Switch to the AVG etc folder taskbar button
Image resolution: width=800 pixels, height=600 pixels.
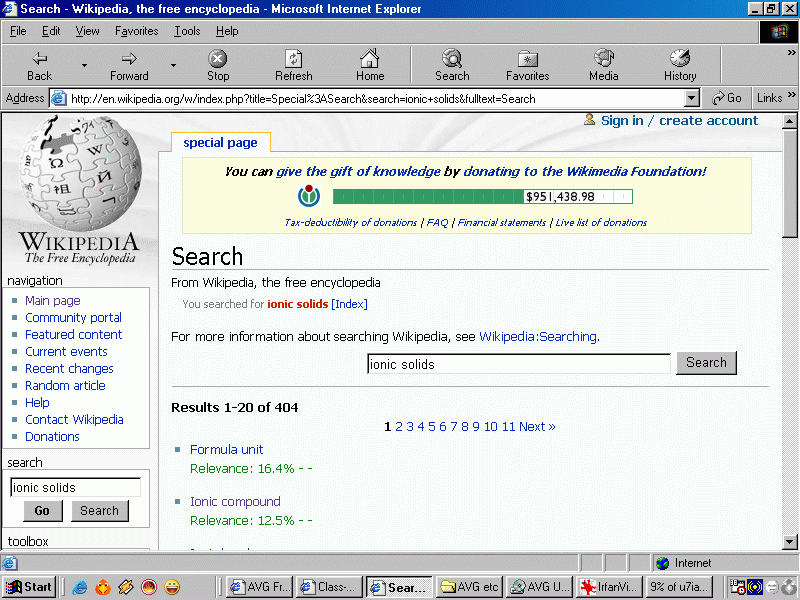pyautogui.click(x=470, y=587)
